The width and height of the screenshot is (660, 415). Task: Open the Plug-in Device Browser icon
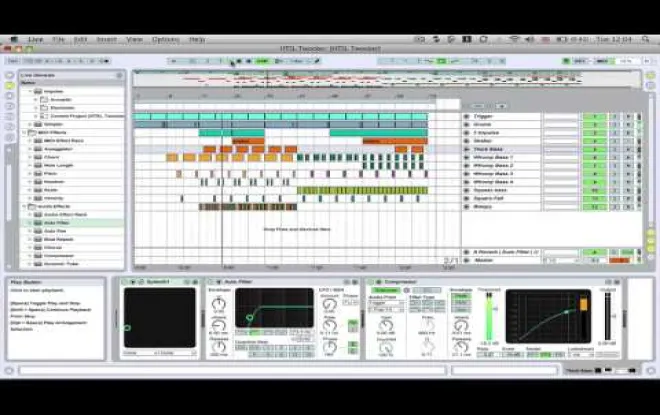(x=9, y=96)
